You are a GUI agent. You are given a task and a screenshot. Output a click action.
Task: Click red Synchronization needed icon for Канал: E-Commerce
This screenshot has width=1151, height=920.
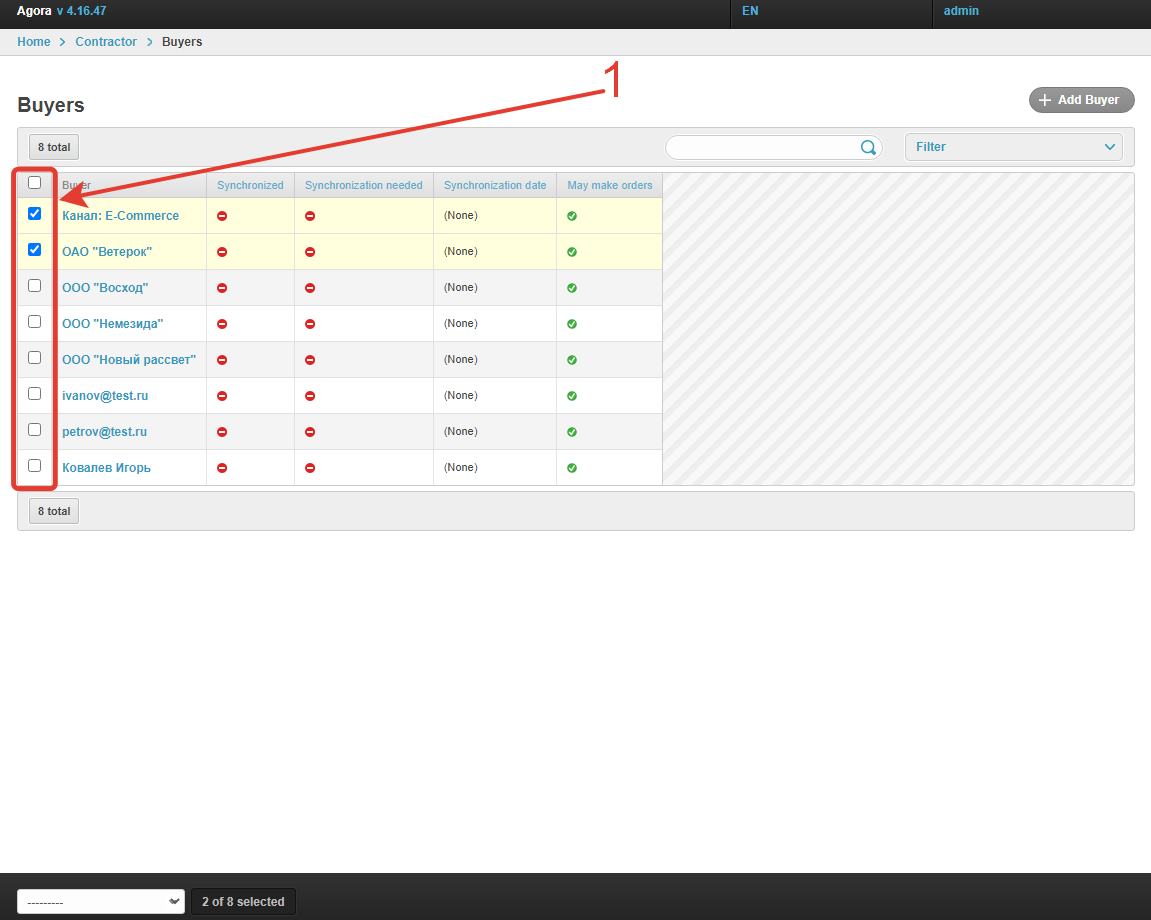click(x=310, y=216)
